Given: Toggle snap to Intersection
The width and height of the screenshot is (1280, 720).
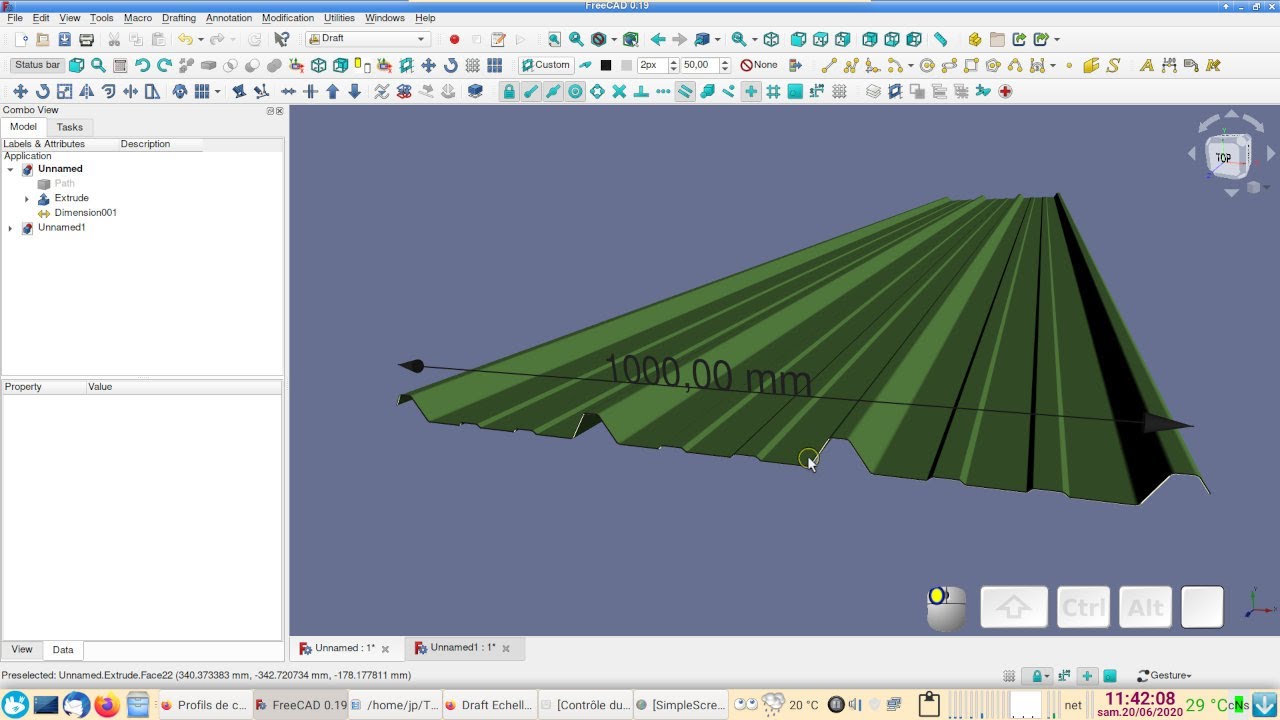Looking at the screenshot, I should click(619, 91).
